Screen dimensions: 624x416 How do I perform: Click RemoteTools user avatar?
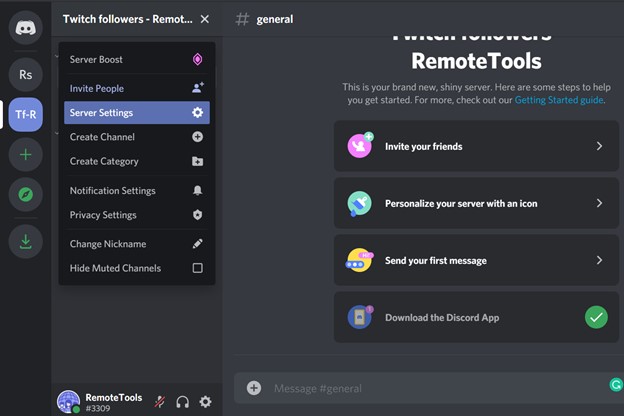point(68,402)
